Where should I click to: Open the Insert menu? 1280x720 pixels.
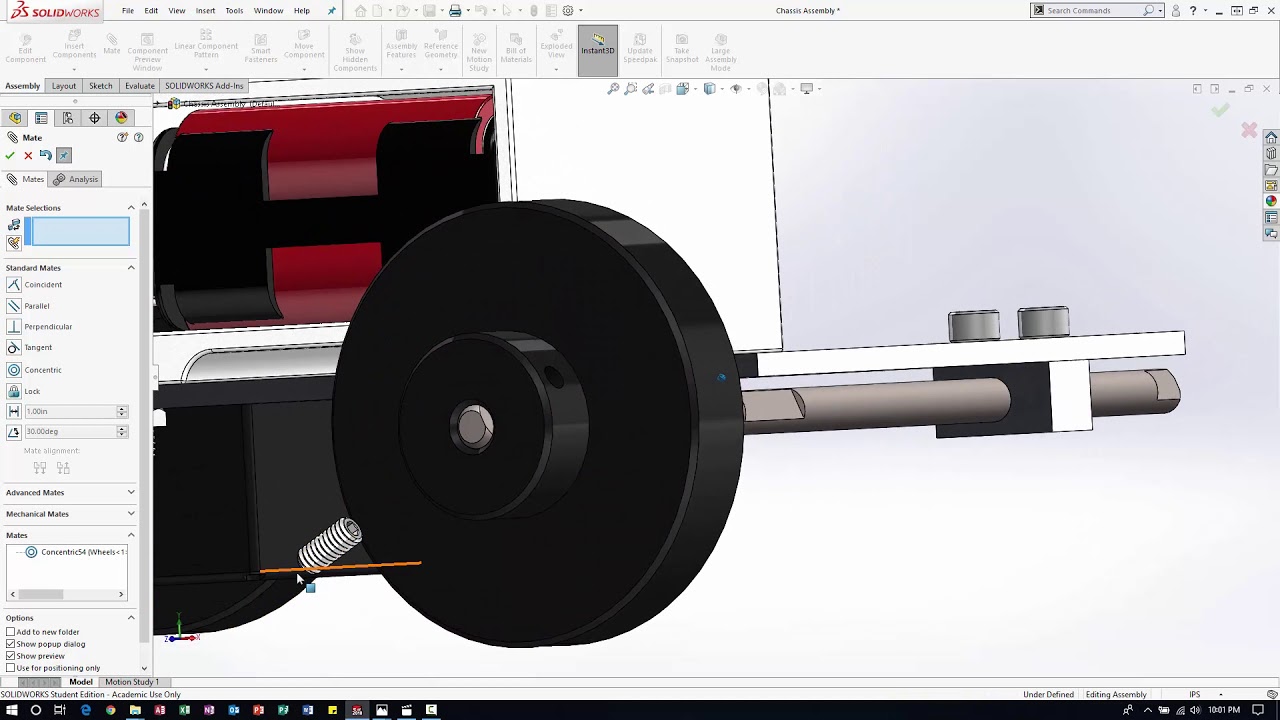coord(205,10)
